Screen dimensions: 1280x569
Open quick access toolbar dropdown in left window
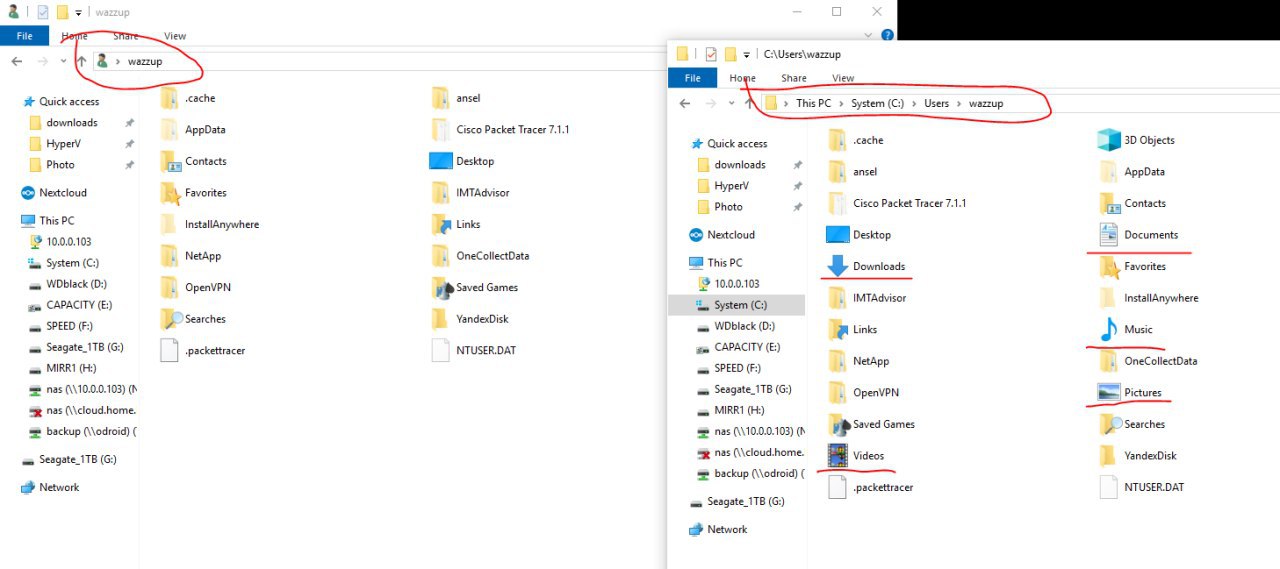[x=79, y=13]
